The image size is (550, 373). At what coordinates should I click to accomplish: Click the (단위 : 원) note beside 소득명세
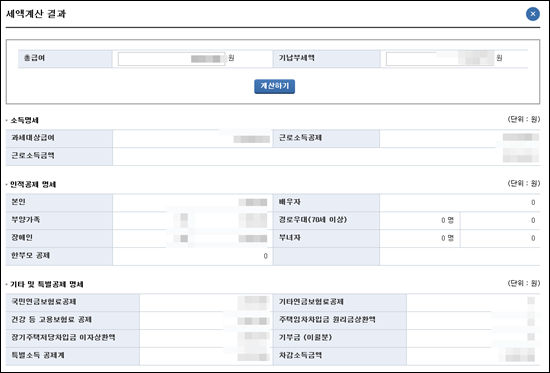[524, 119]
